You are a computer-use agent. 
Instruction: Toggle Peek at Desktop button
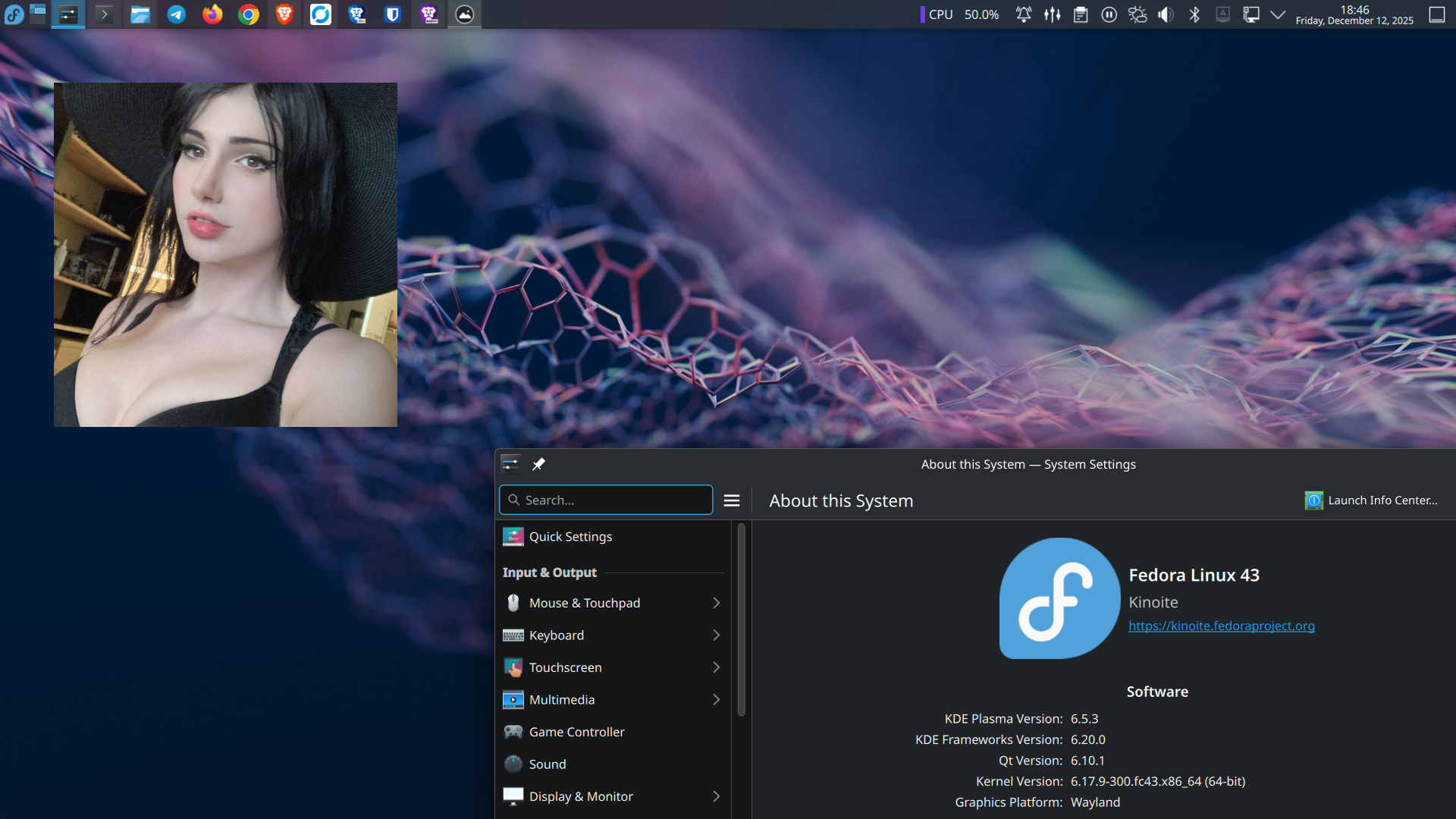pos(1436,14)
